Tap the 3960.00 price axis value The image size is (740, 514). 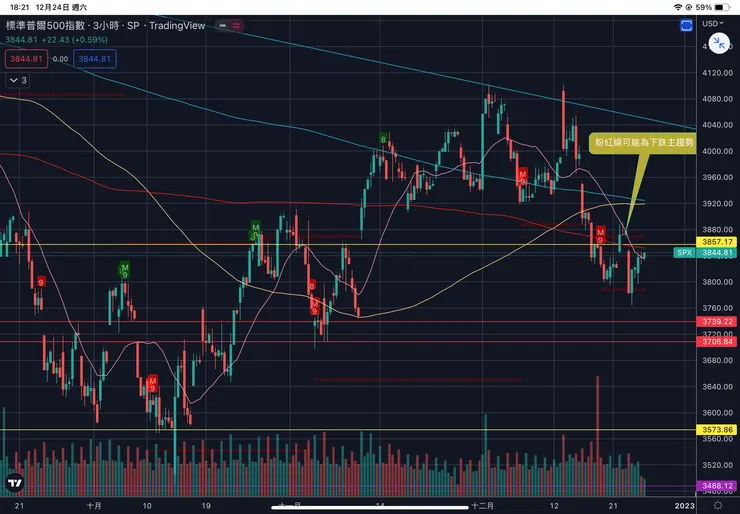point(717,177)
